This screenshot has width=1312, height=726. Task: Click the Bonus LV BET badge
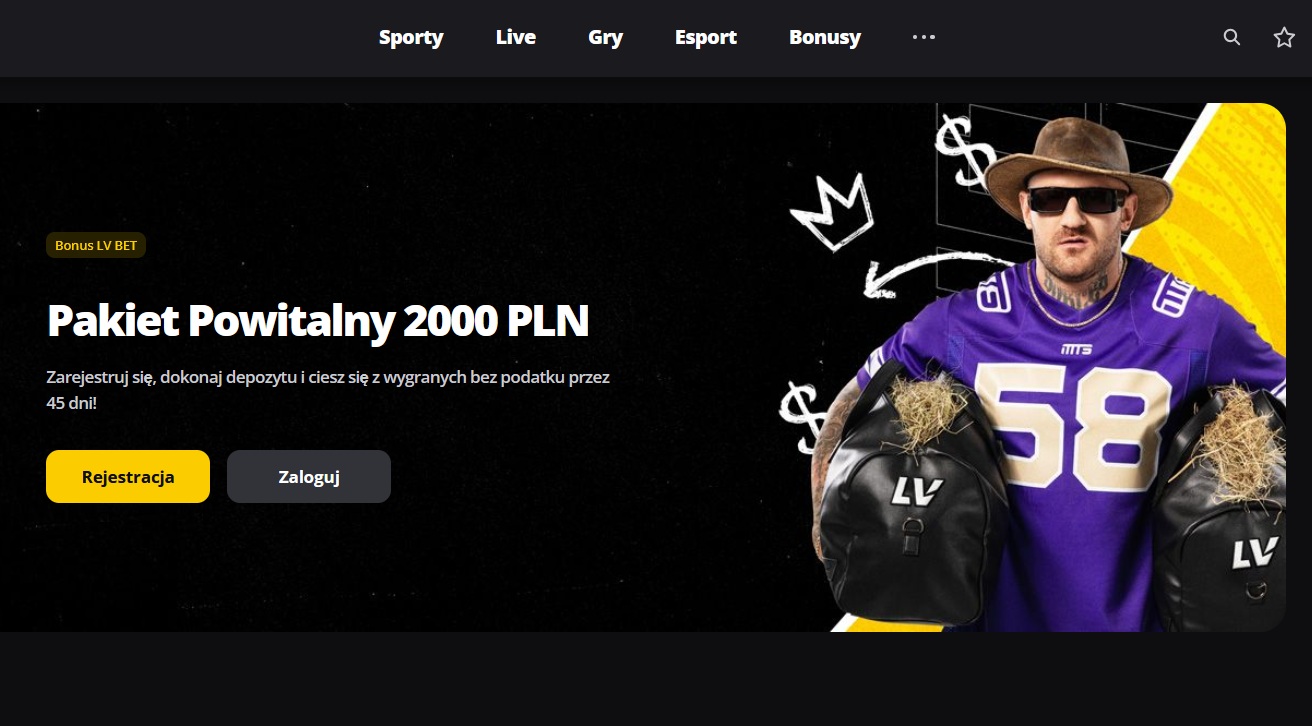[x=96, y=245]
